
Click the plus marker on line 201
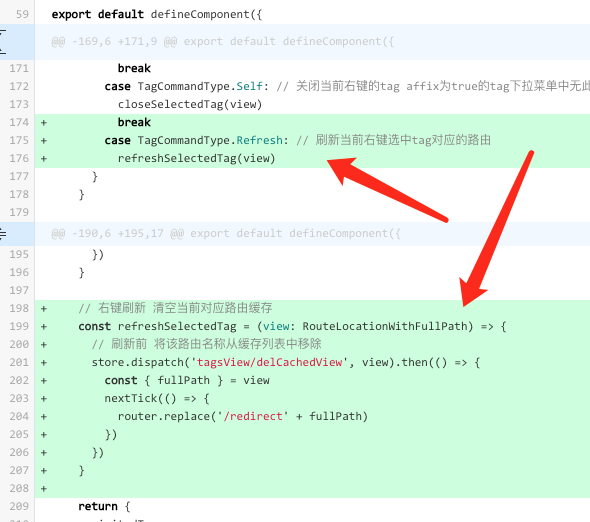(44, 363)
